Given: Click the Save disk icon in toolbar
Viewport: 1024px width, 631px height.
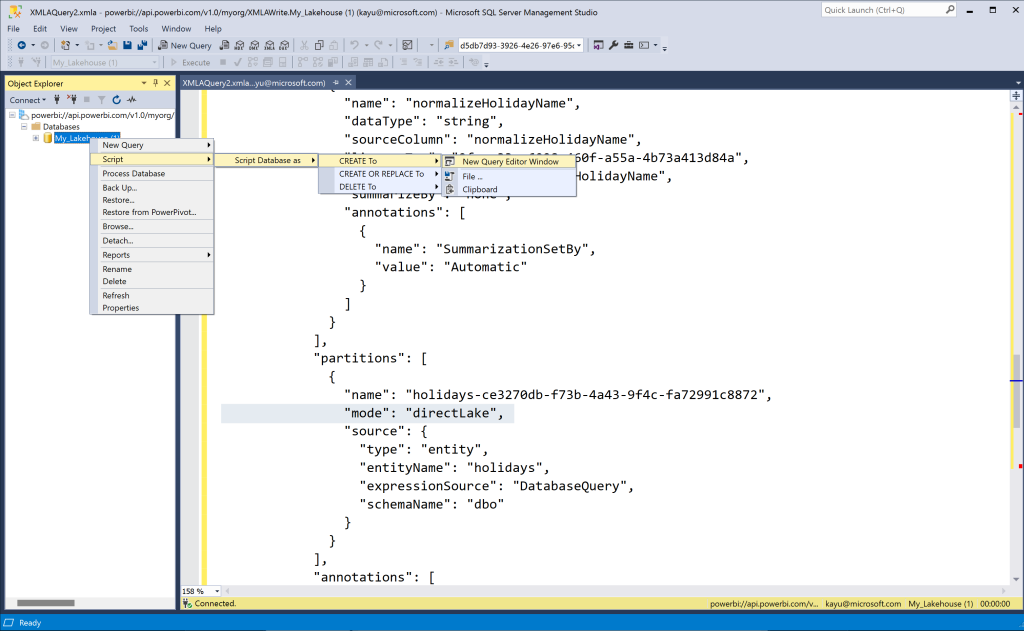Looking at the screenshot, I should [x=127, y=45].
